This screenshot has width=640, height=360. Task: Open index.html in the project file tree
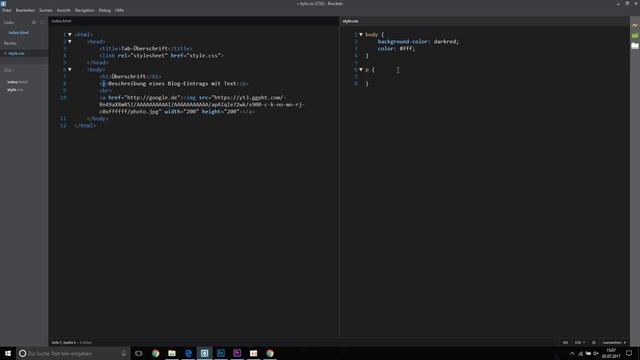[x=17, y=82]
